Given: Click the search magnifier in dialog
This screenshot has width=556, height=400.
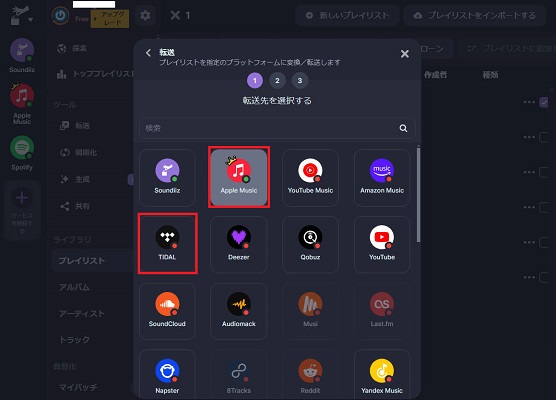Looking at the screenshot, I should (x=403, y=128).
